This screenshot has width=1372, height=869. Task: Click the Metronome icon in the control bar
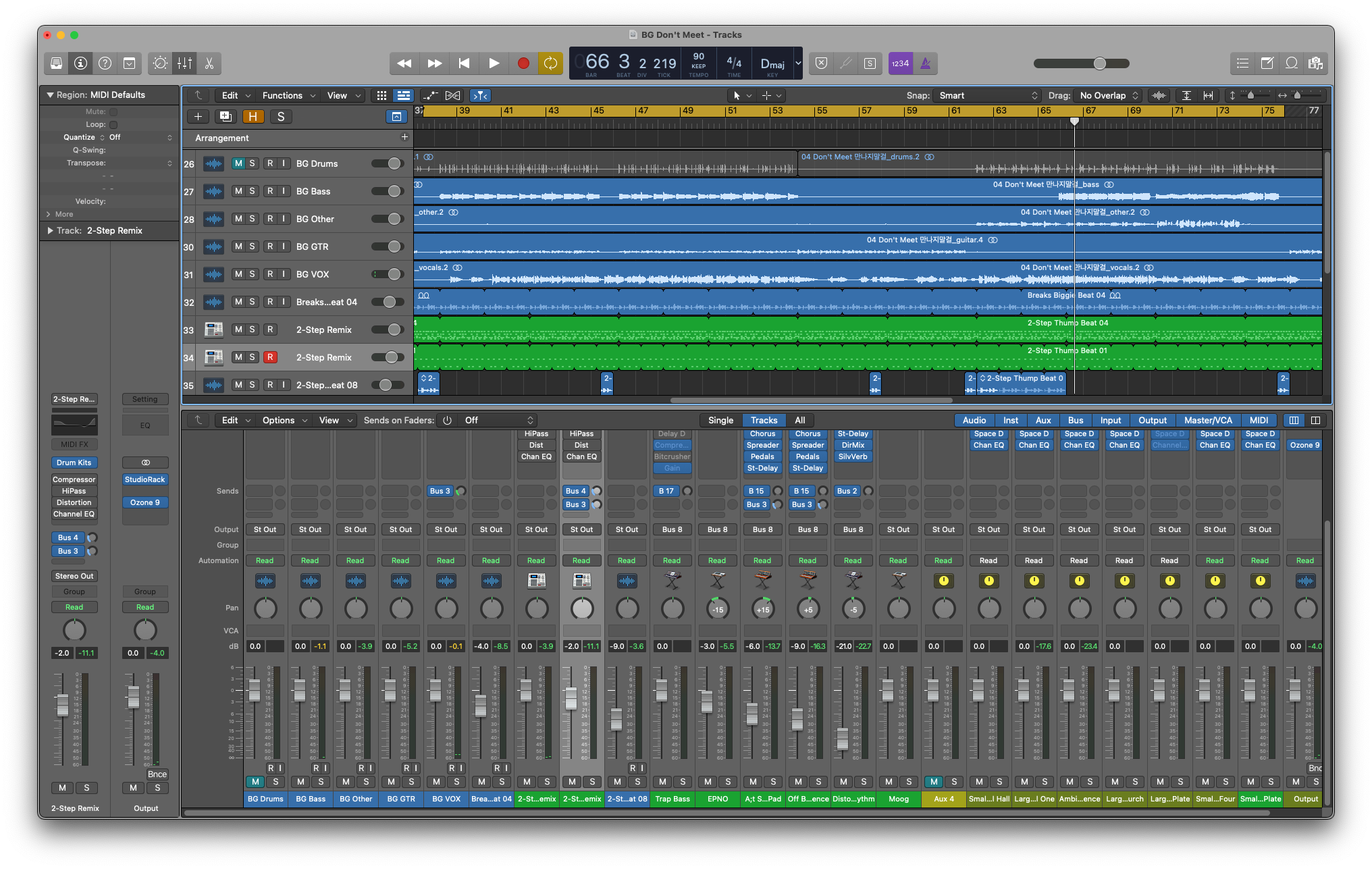click(x=926, y=63)
